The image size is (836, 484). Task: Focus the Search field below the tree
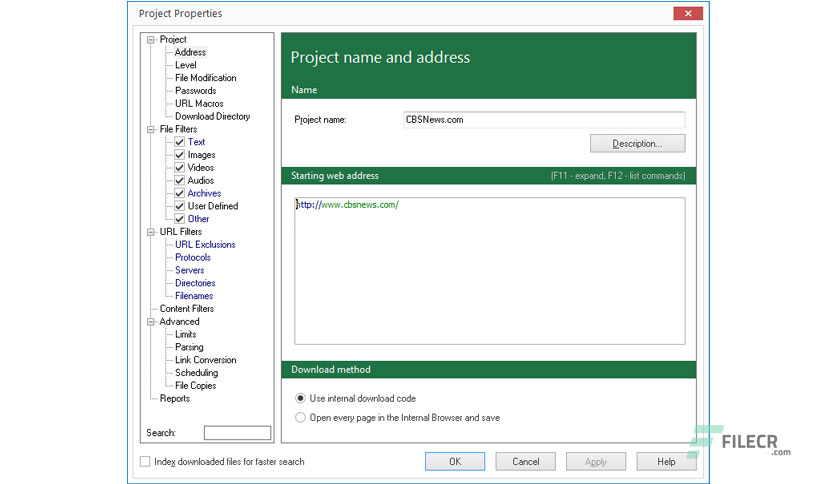tap(237, 433)
